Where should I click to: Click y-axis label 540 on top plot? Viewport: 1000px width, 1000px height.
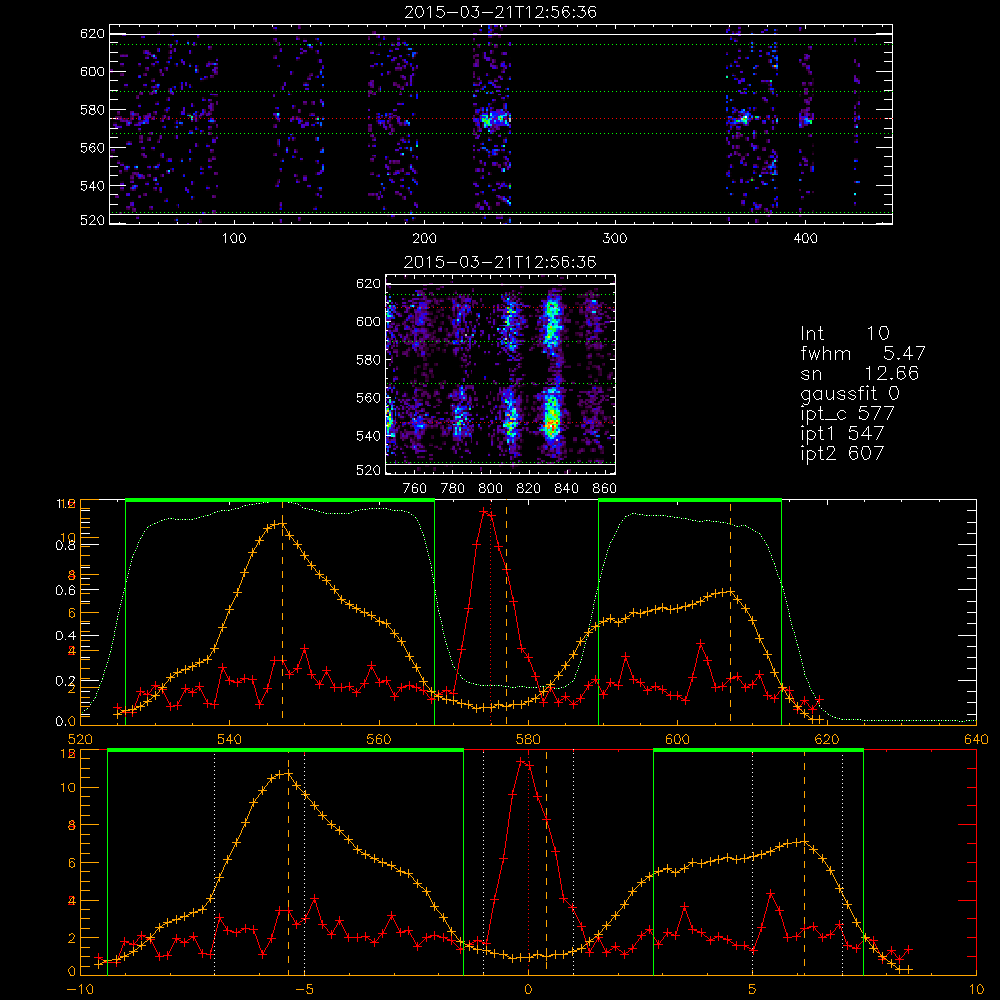pos(92,186)
